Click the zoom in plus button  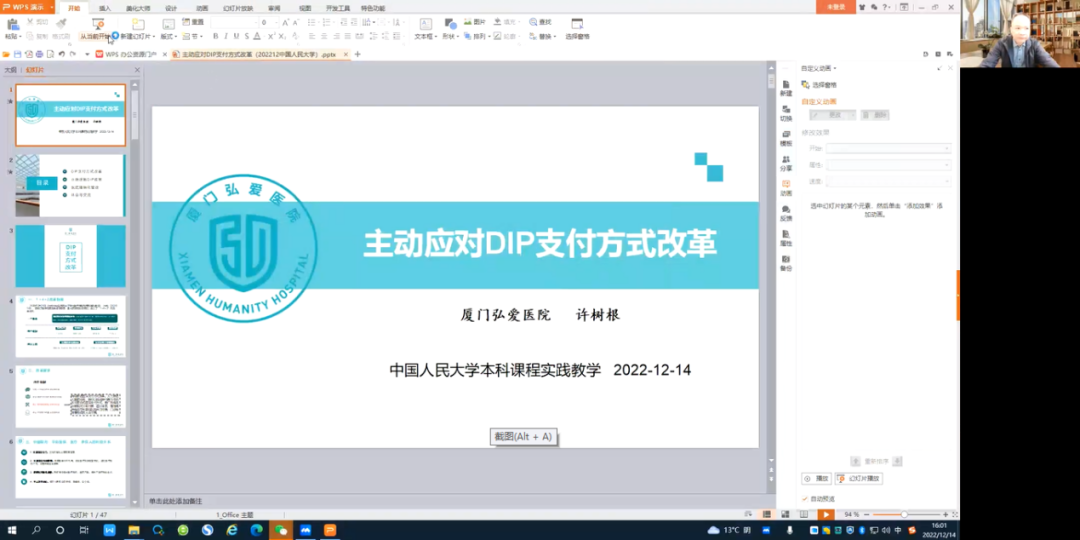click(x=946, y=515)
